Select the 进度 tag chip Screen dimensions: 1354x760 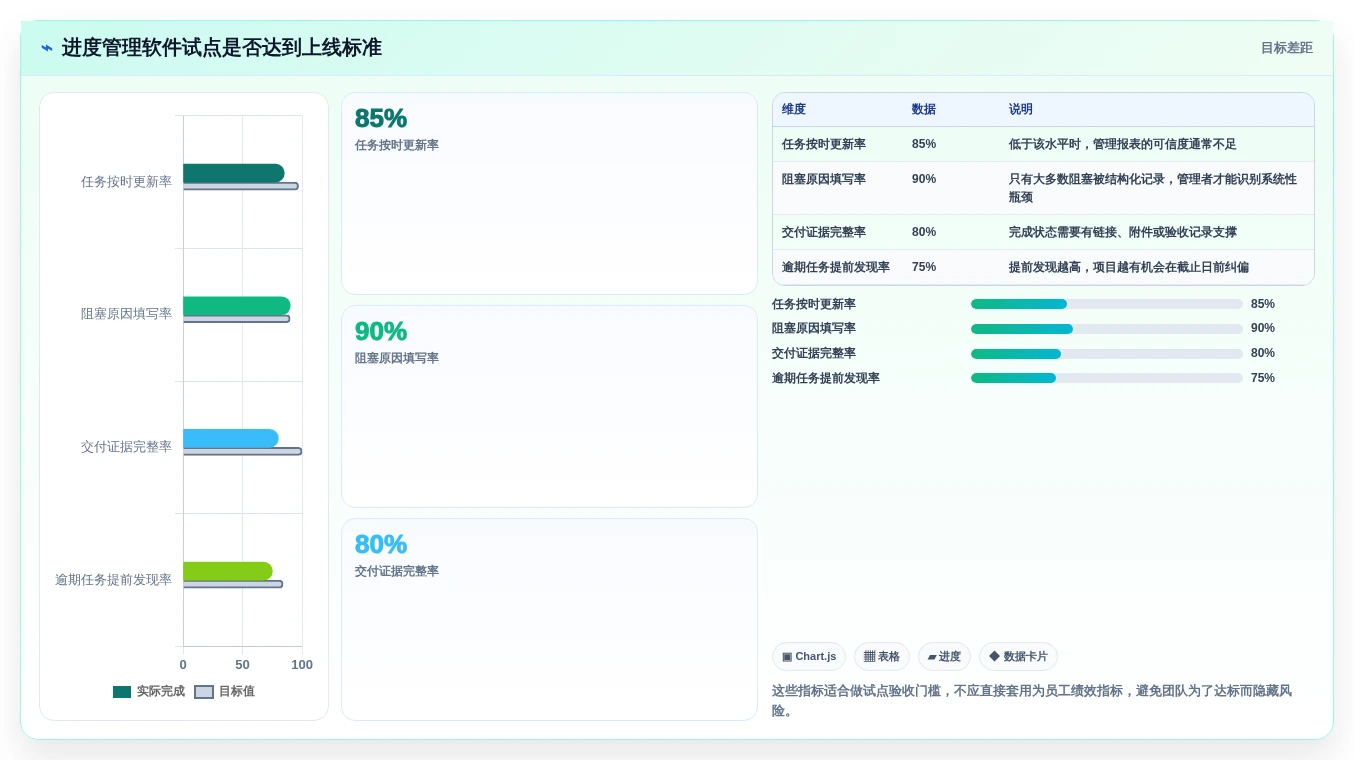[944, 657]
